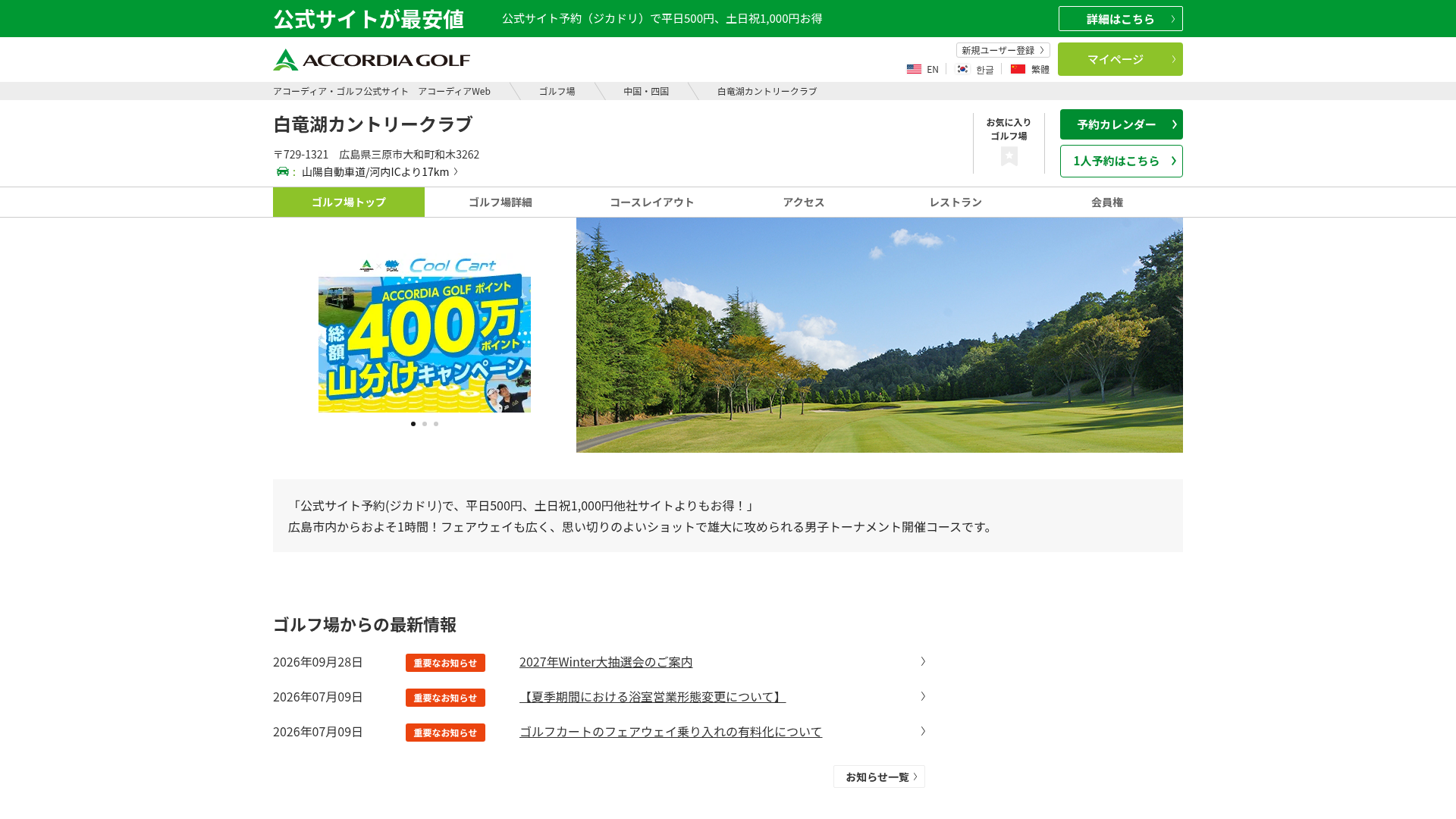Screen dimensions: 1456x819
Task: Click chevron on the Winter大抽選会 row
Action: (x=923, y=661)
